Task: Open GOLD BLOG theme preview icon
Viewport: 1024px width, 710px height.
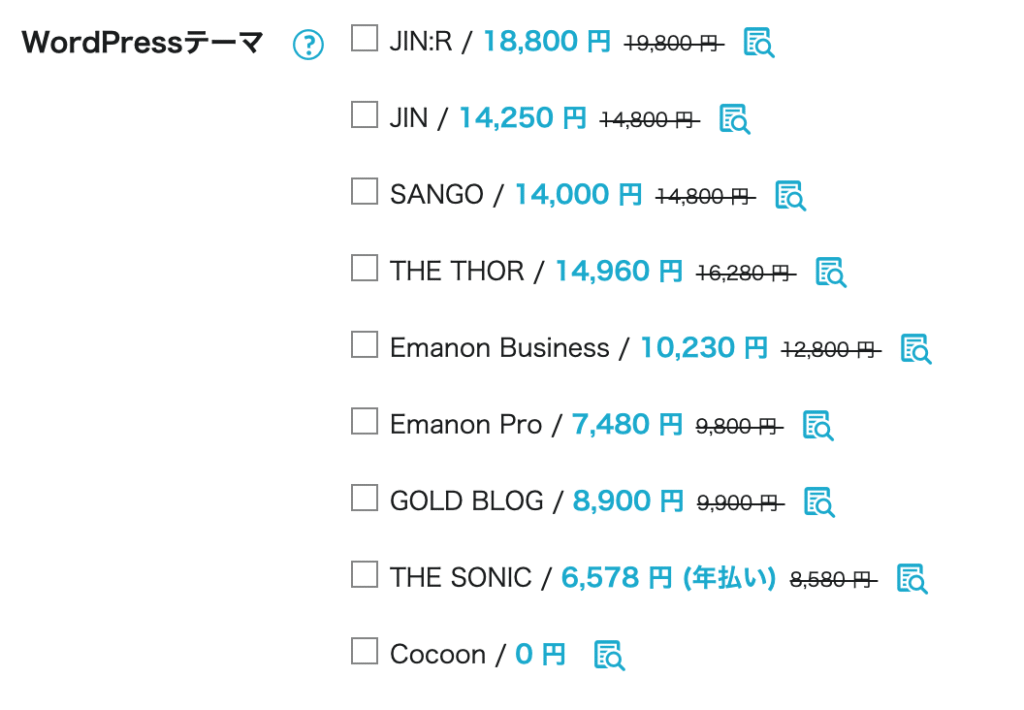Action: pyautogui.click(x=819, y=502)
